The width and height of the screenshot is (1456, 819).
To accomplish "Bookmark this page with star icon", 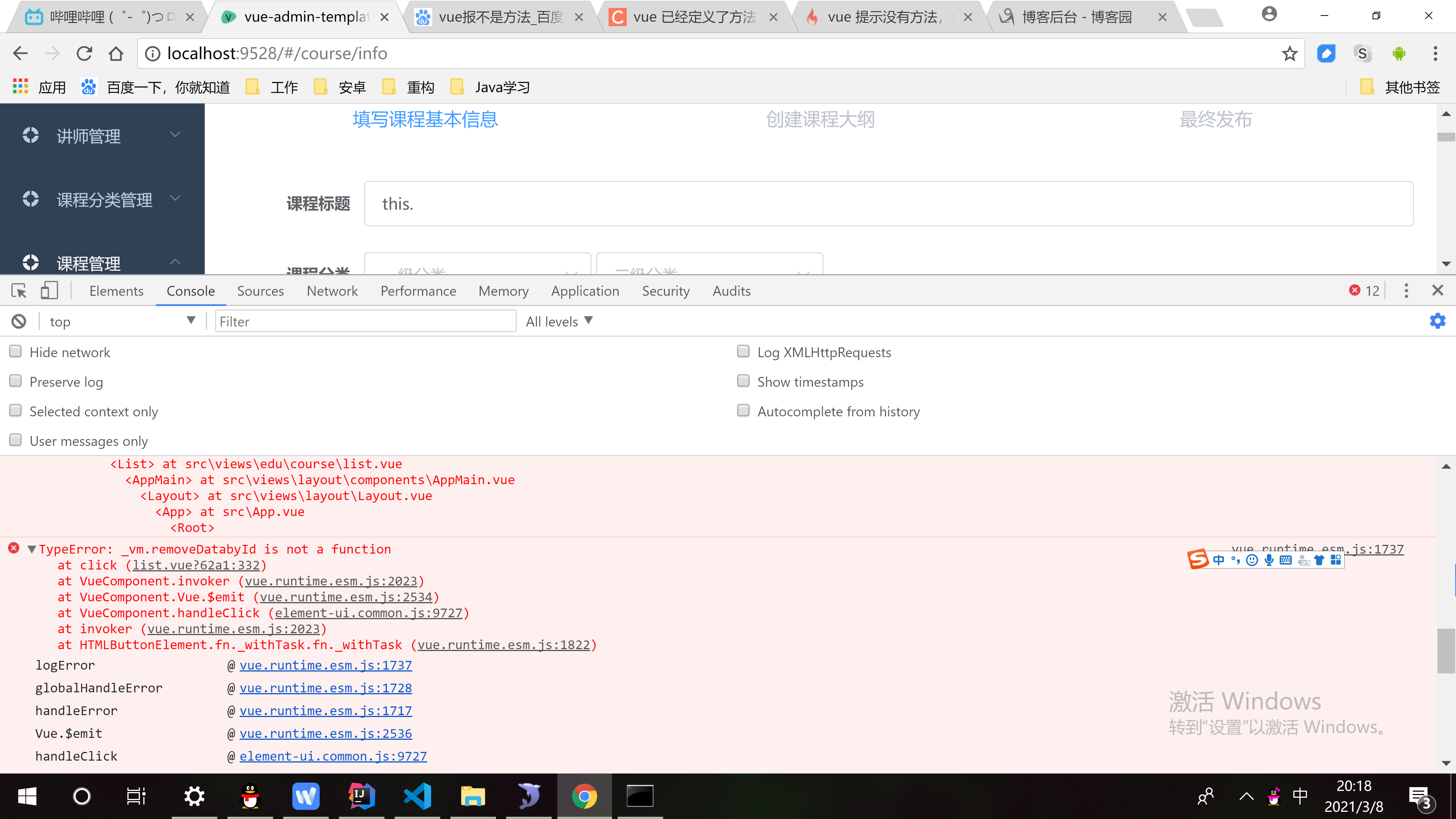I will (x=1289, y=54).
